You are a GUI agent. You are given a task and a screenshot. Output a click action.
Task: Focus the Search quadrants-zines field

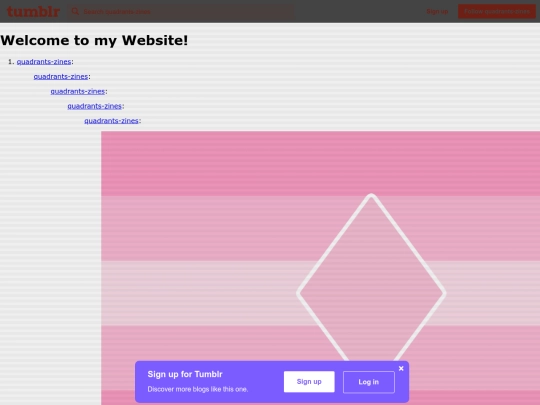(181, 11)
